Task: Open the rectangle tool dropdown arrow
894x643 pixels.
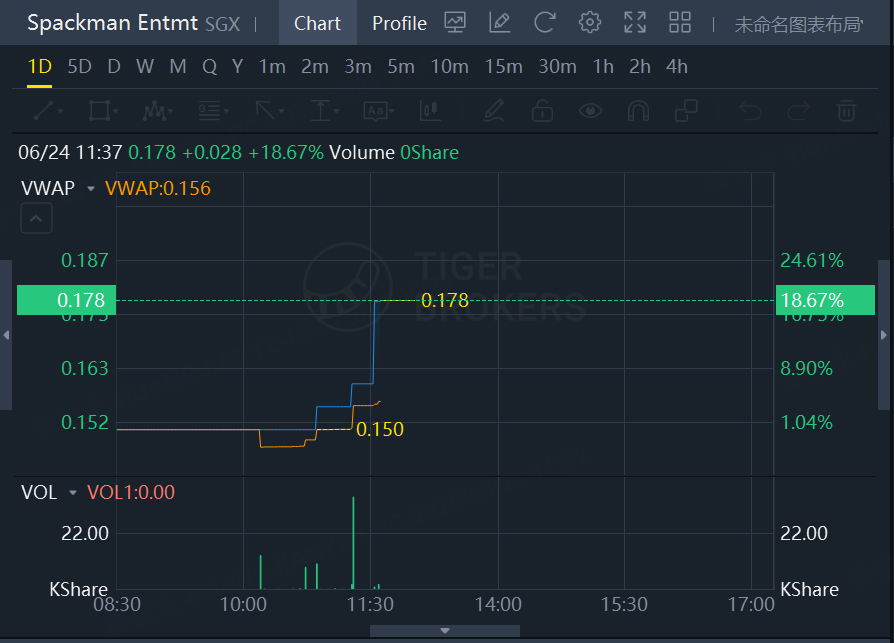Action: point(115,111)
